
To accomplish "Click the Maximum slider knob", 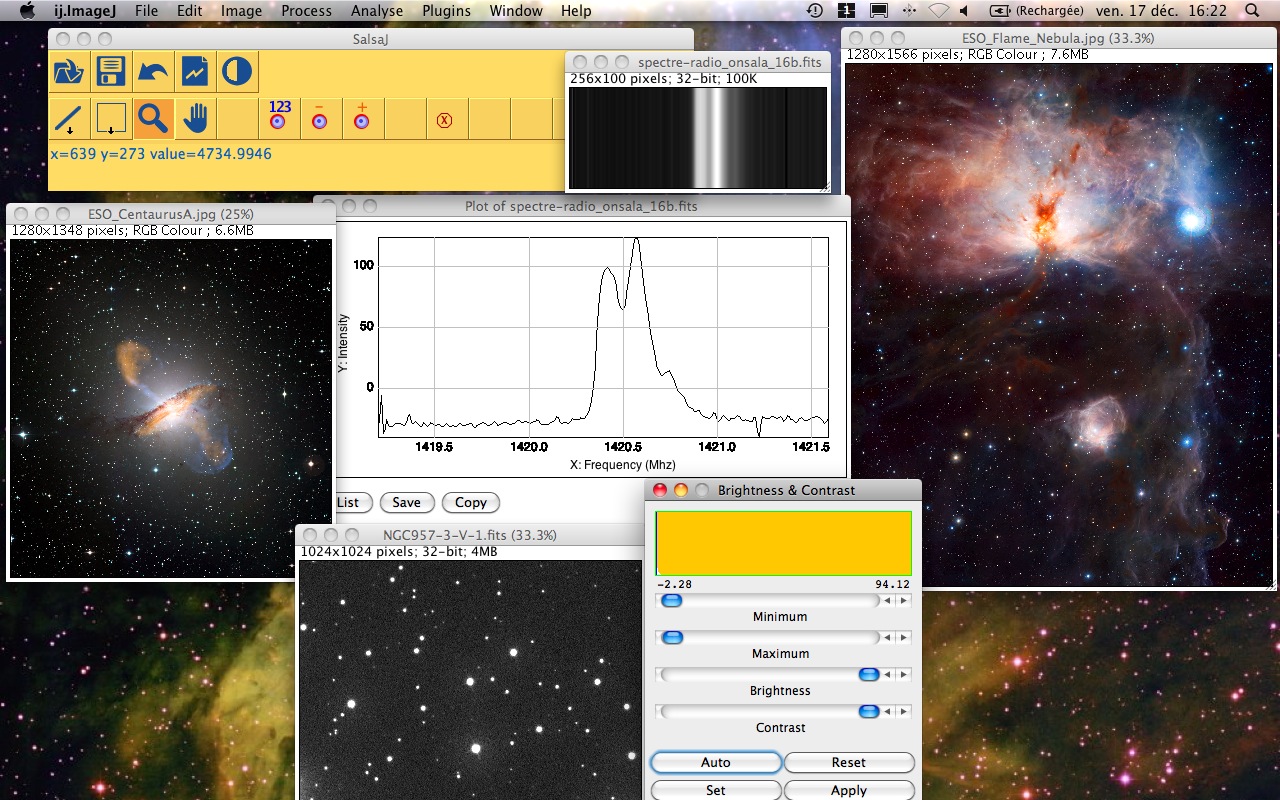I will coord(672,637).
